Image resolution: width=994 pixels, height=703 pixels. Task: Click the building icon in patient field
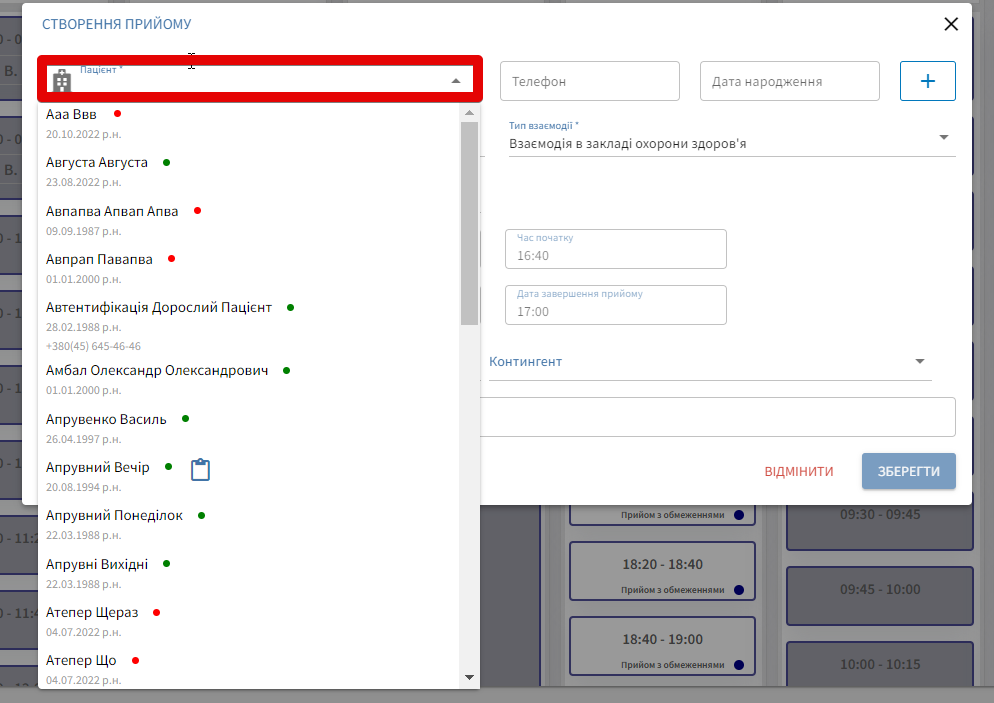click(x=62, y=82)
